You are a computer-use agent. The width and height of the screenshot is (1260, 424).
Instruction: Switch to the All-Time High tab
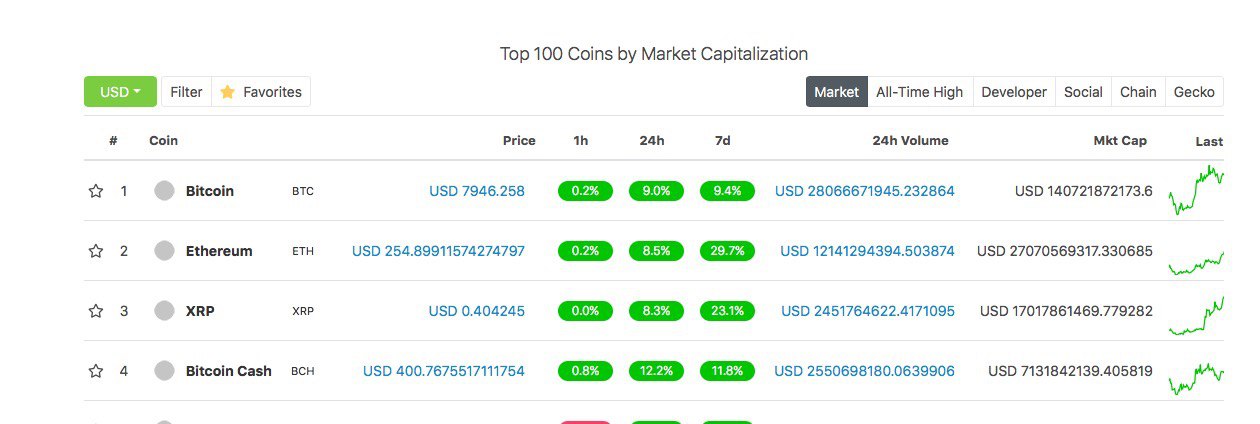[919, 92]
